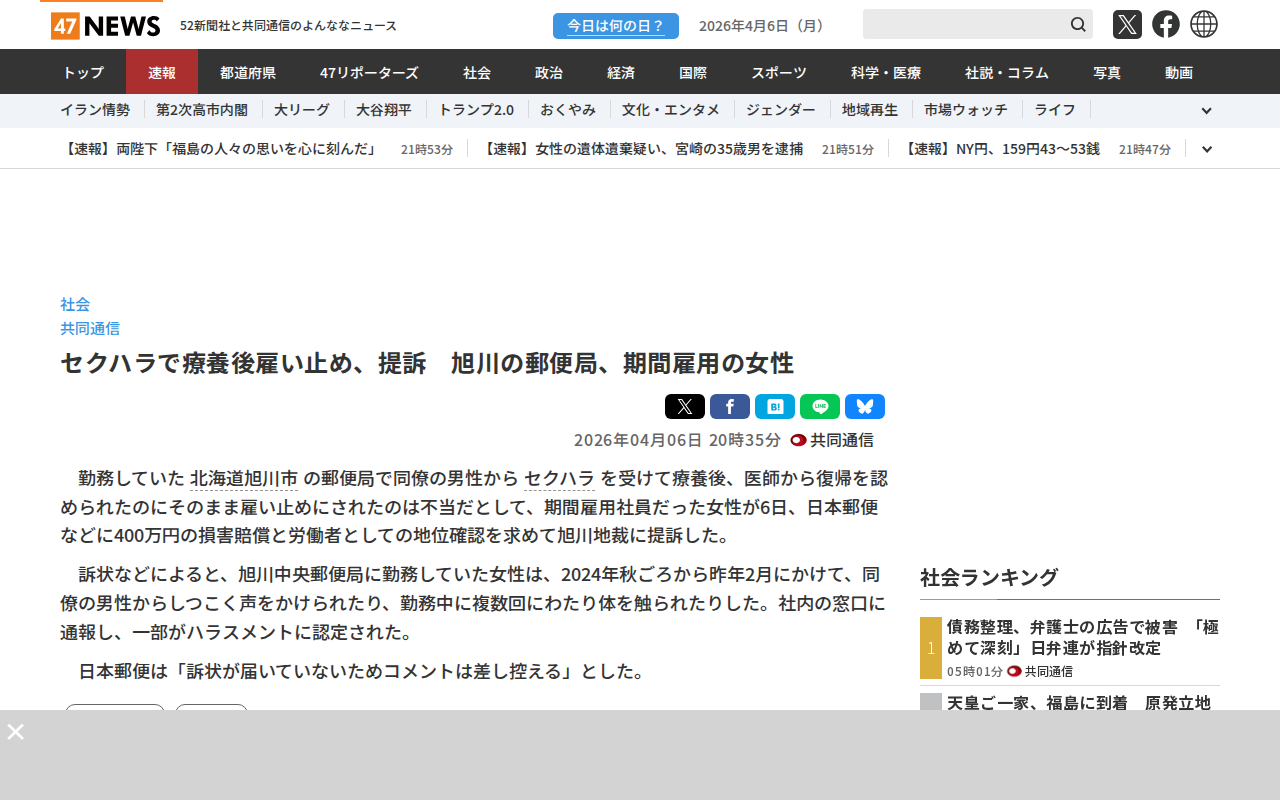Click the 共同通信 credit beside article timestamp
Image resolution: width=1280 pixels, height=800 pixels.
pos(842,440)
